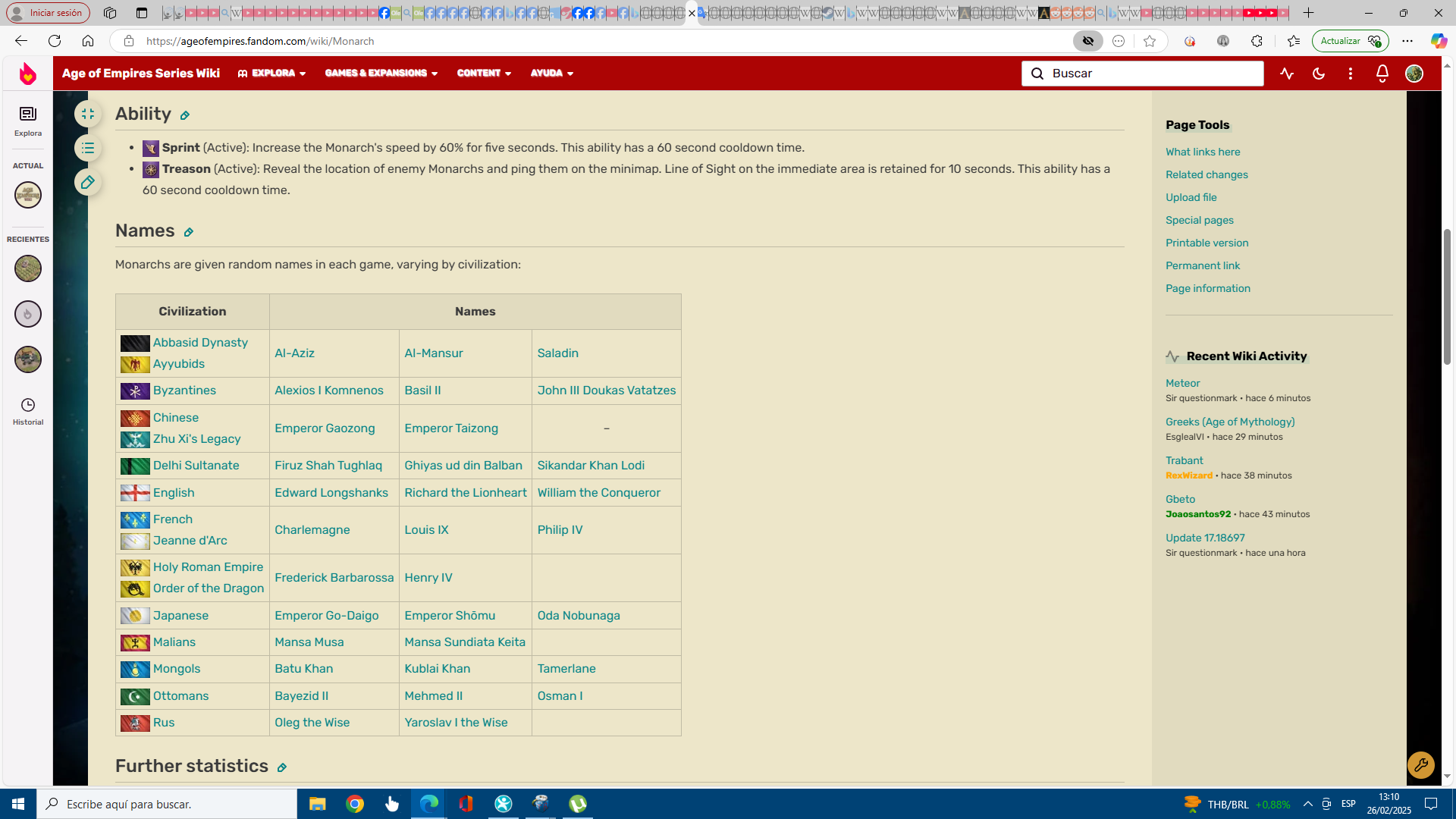Open the first recent wiki thumbnail under RECIENTES
1456x819 pixels.
pyautogui.click(x=28, y=268)
